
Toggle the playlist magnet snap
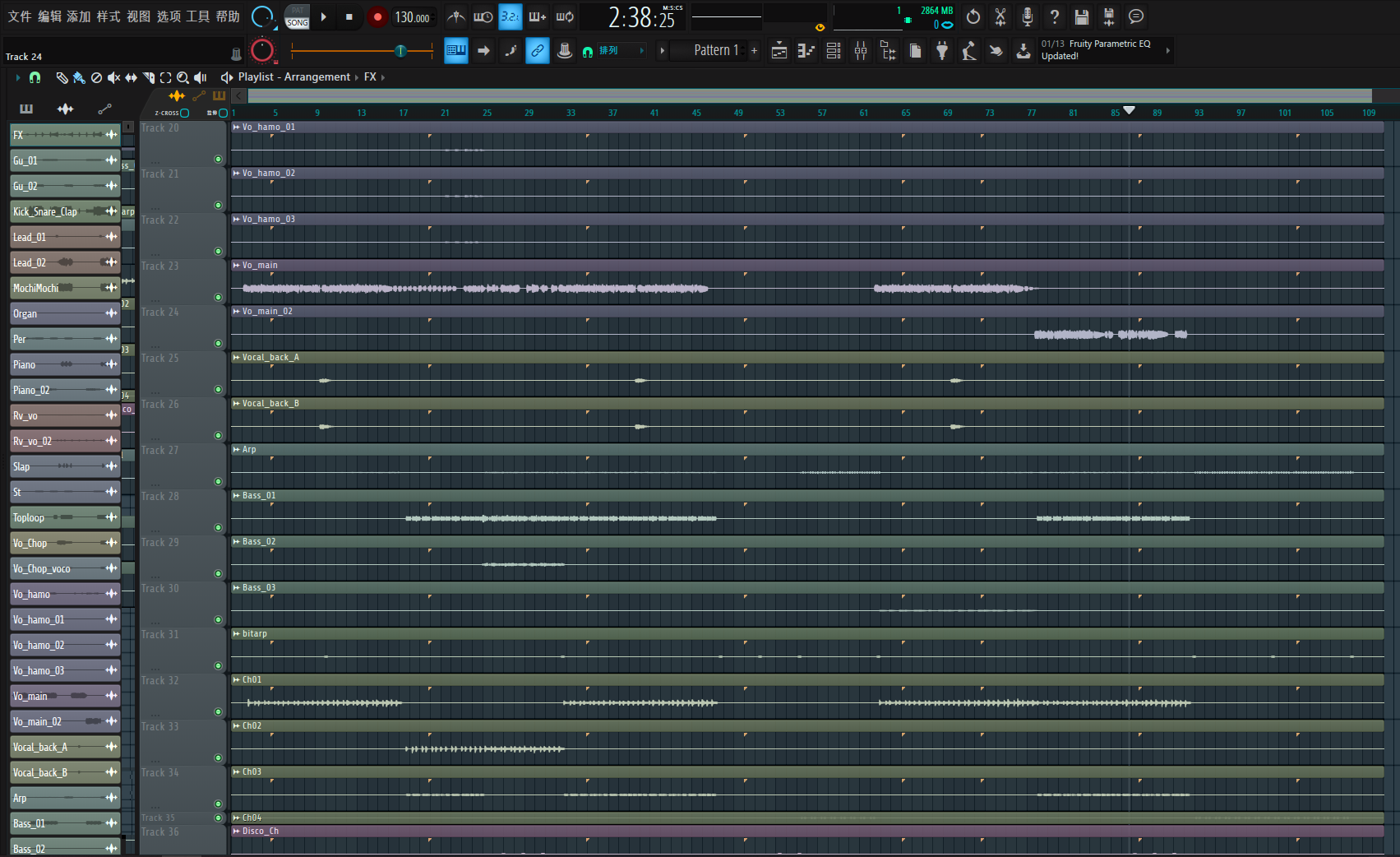click(35, 77)
